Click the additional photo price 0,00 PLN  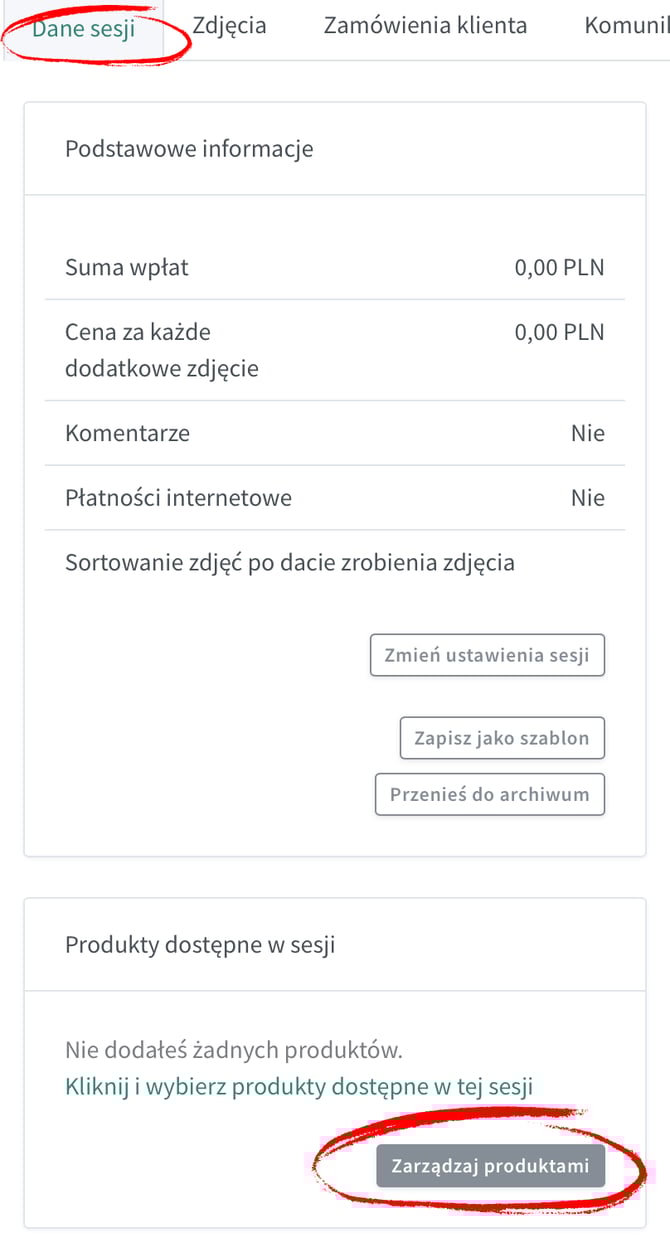tap(559, 332)
